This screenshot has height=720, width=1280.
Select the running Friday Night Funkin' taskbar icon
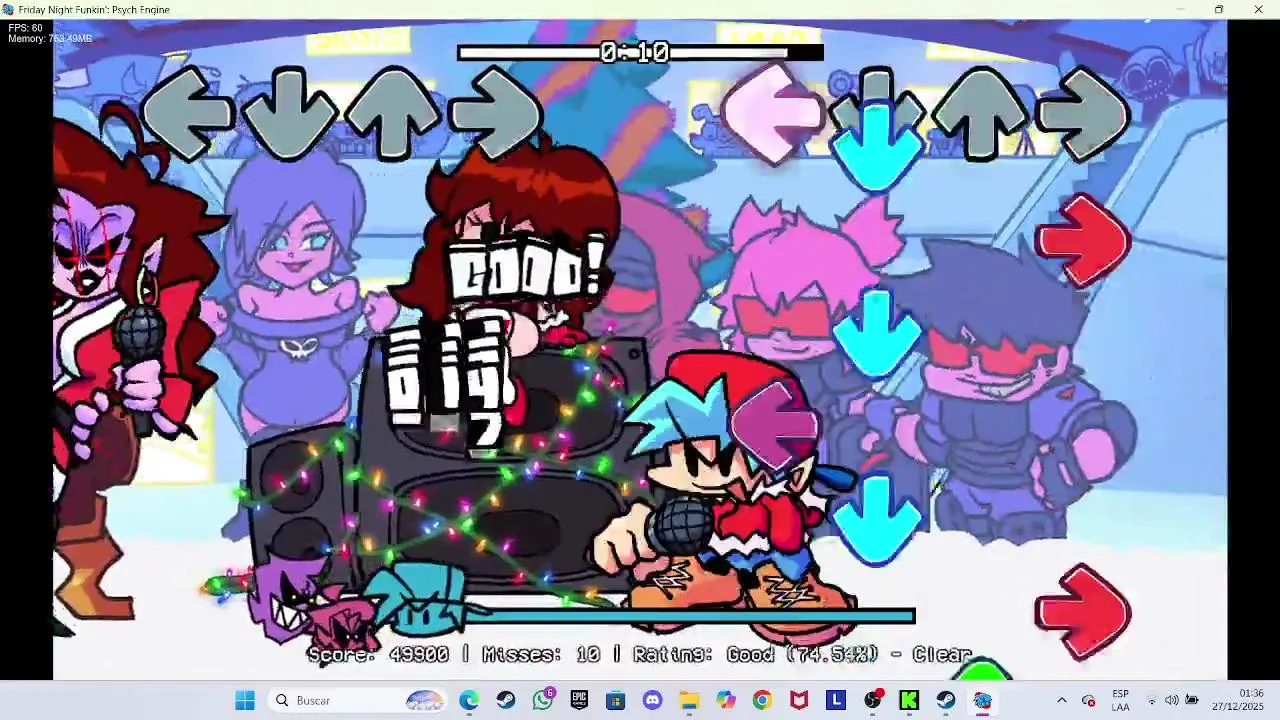(x=983, y=700)
